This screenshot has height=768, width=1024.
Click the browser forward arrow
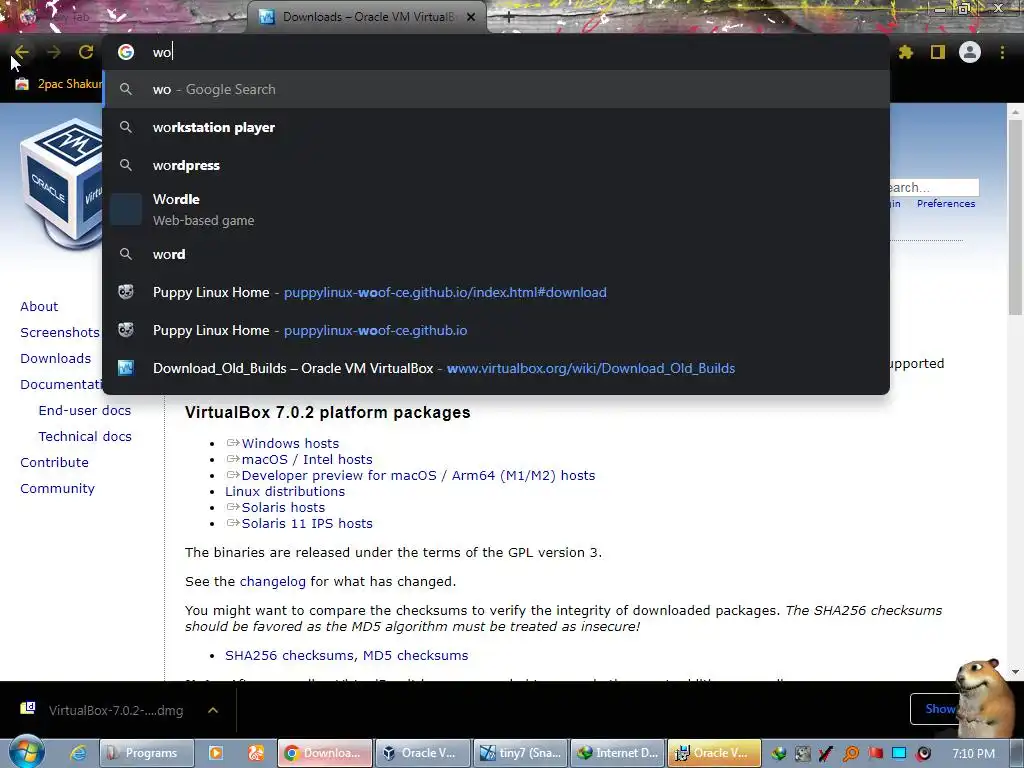pos(54,52)
